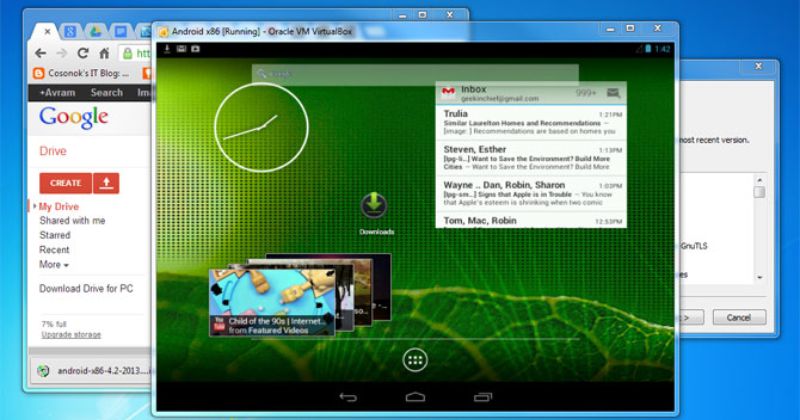Tap the Android recent apps button
The image size is (800, 420).
tap(483, 397)
